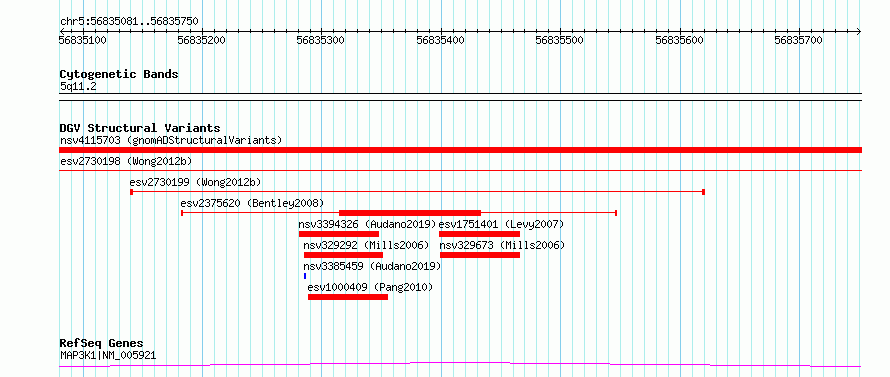Select the nsv329292 (Mills2006) red bar
The height and width of the screenshot is (377, 890).
point(343,255)
